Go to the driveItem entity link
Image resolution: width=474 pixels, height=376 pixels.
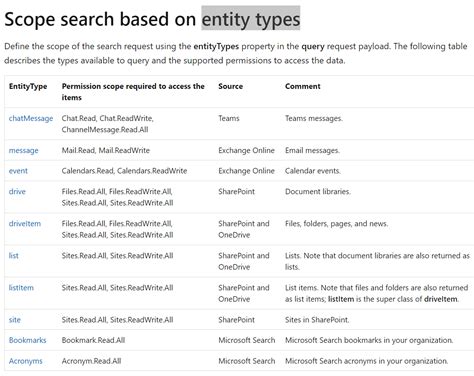(25, 223)
